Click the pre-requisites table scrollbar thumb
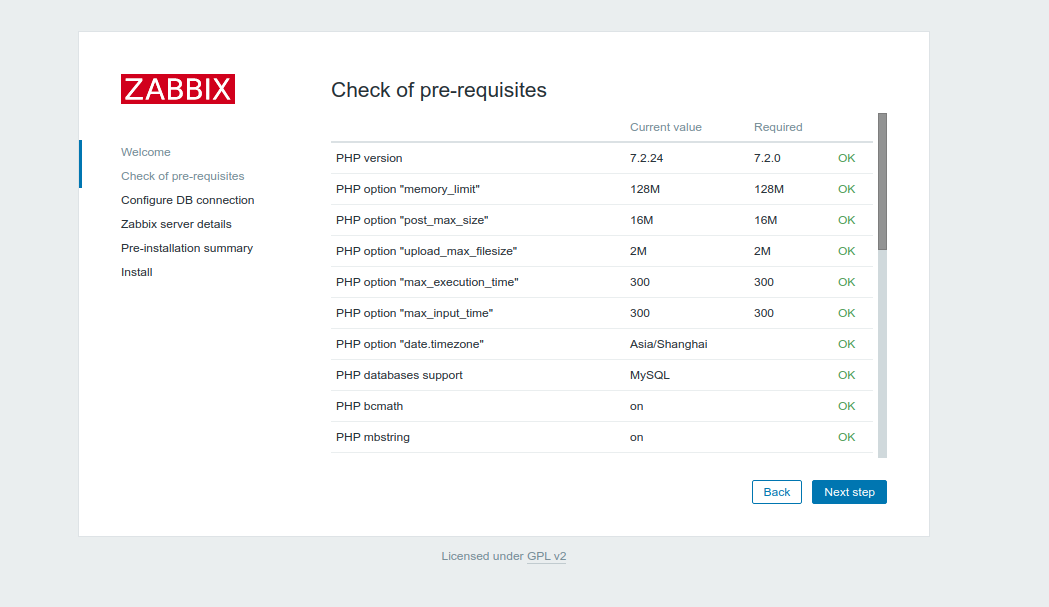Screen dimensions: 1049x607 [x=882, y=181]
